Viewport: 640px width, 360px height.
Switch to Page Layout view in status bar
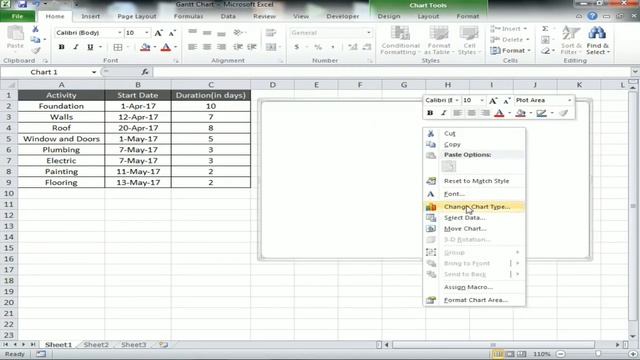(x=509, y=354)
